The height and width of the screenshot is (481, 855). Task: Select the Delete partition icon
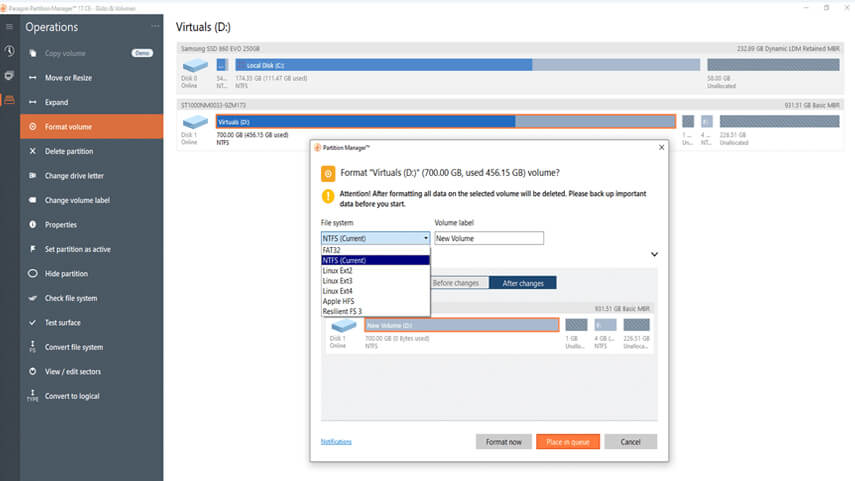tap(33, 151)
